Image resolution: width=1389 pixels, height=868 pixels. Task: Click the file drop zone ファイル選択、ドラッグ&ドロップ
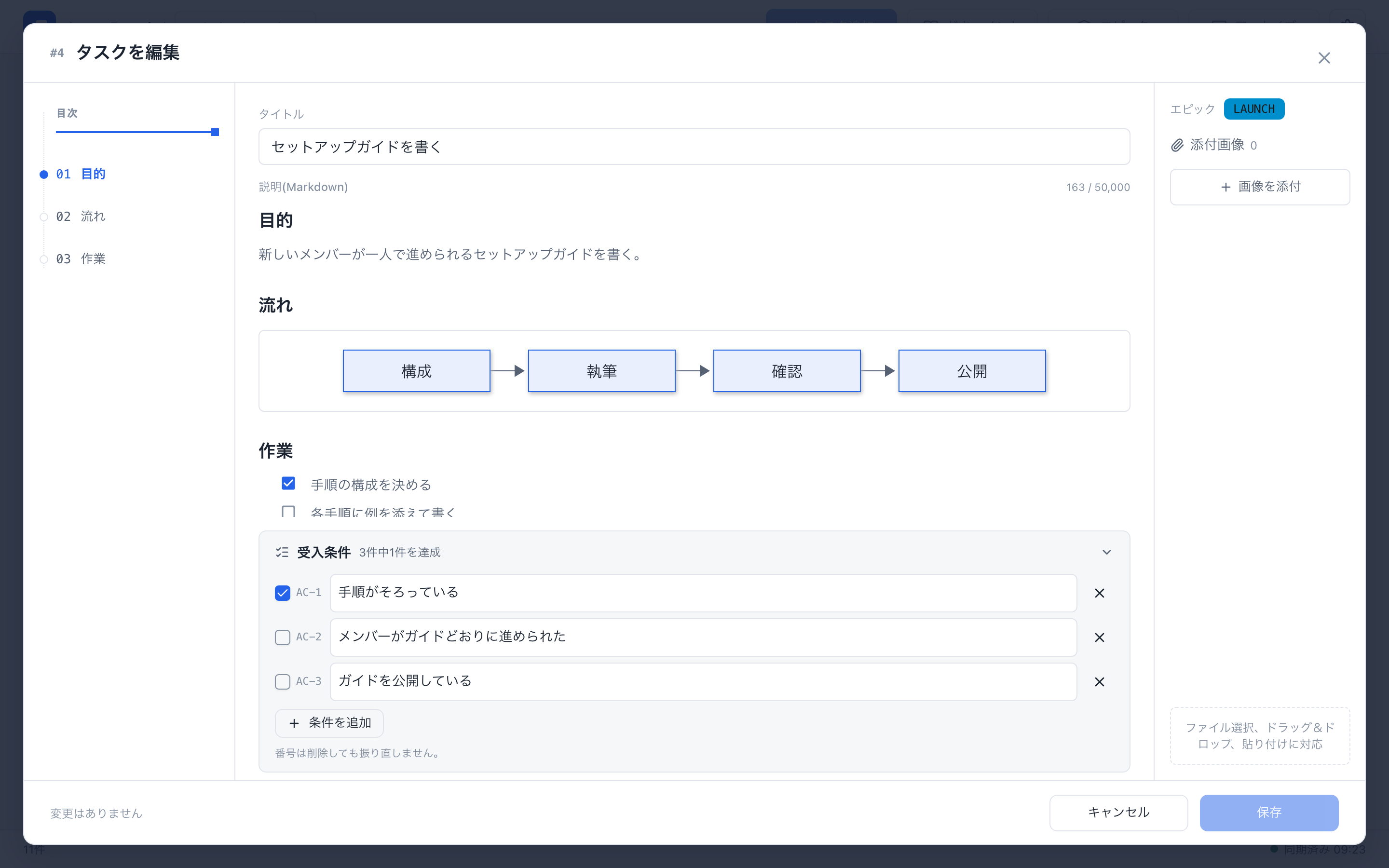(x=1260, y=735)
